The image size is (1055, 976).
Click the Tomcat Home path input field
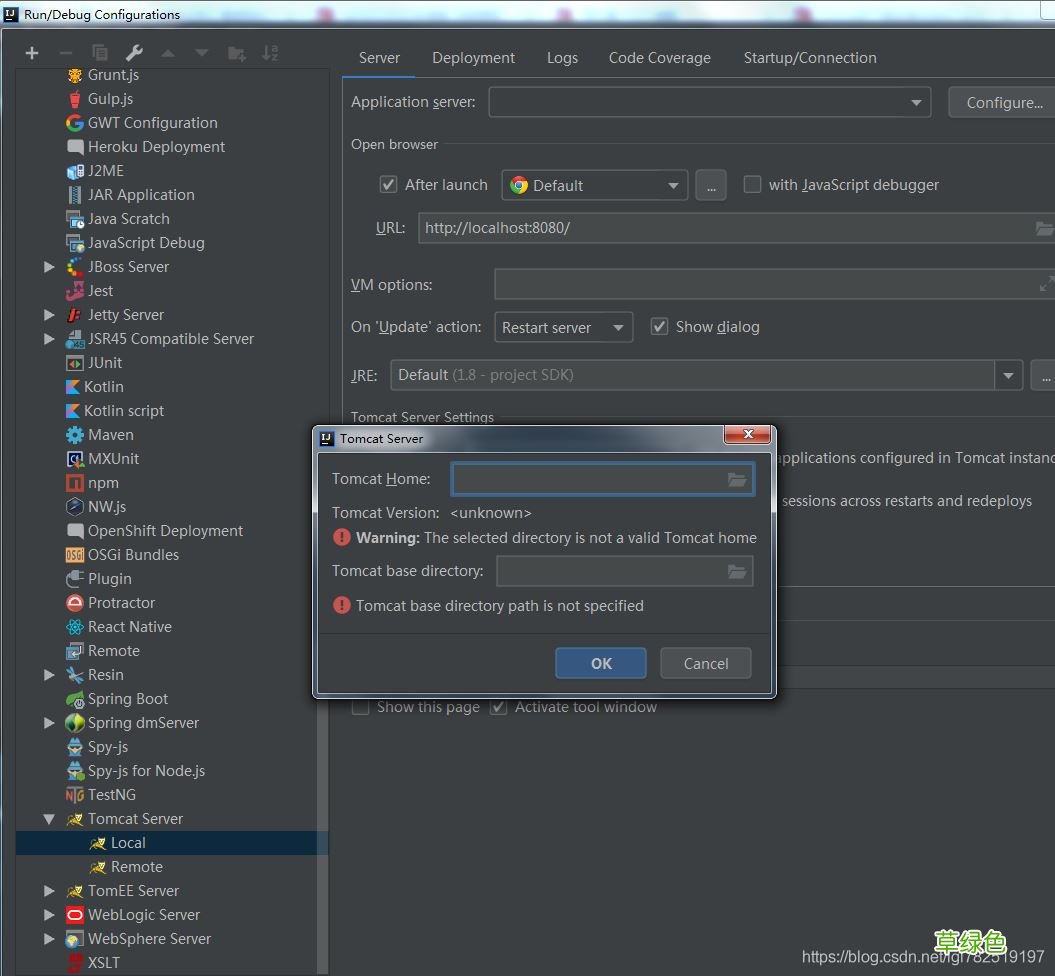pos(590,480)
